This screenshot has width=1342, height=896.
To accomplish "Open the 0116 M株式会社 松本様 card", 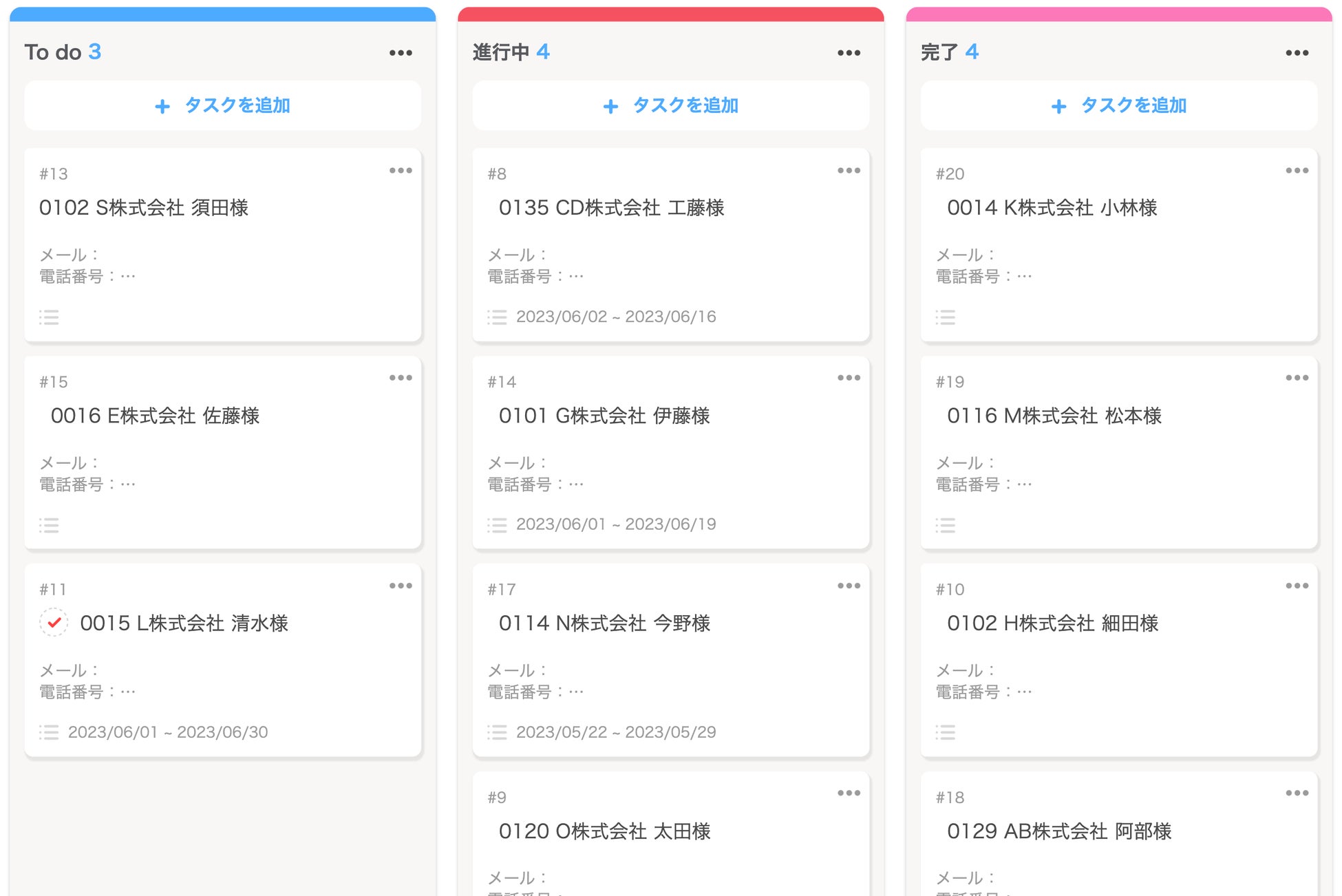I will 1054,416.
